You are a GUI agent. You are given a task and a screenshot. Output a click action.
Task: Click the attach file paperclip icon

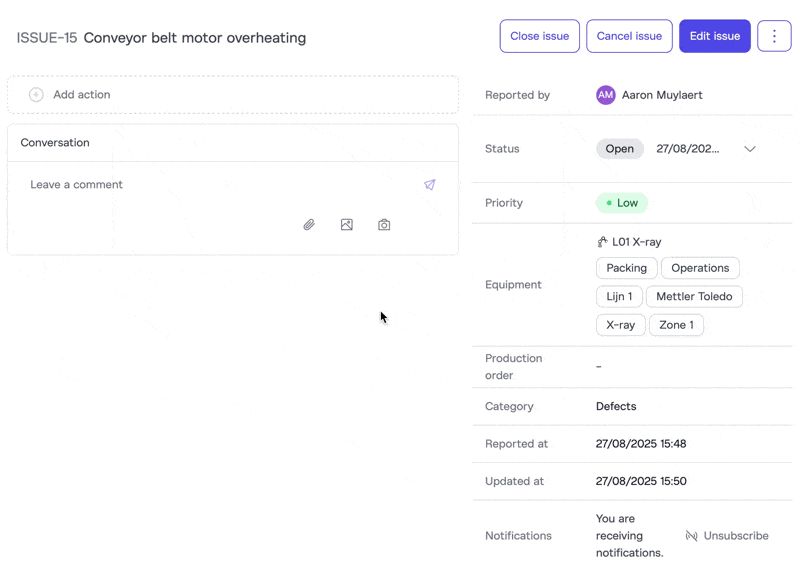309,225
